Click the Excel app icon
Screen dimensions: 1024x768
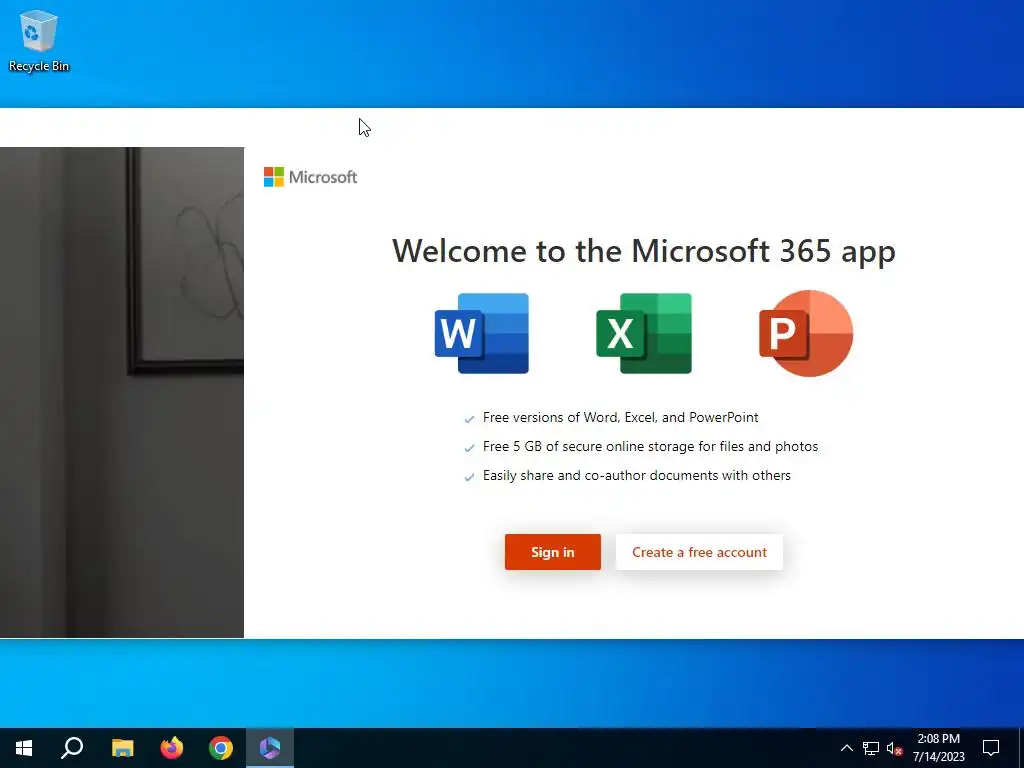click(x=644, y=334)
